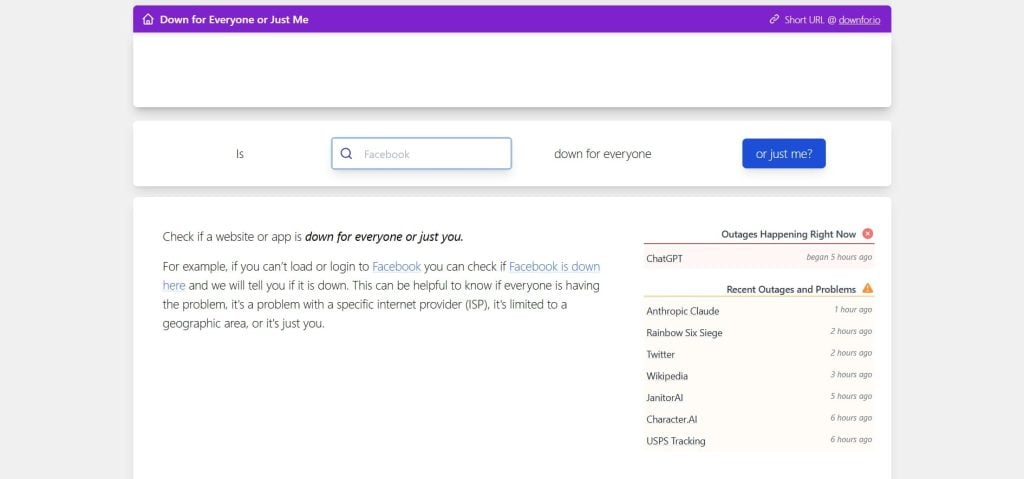Click the home icon in the purple header
1024x479 pixels.
pos(148,19)
